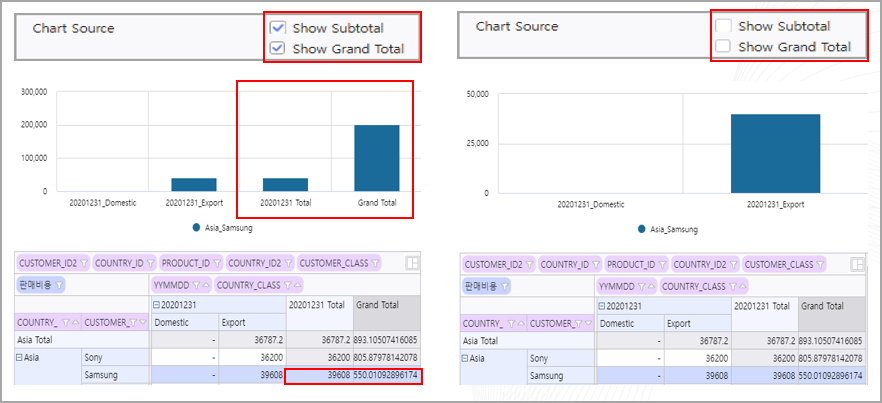Toggle Asia_Samsung legend marker in right chart
This screenshot has height=403, width=882.
tap(642, 229)
